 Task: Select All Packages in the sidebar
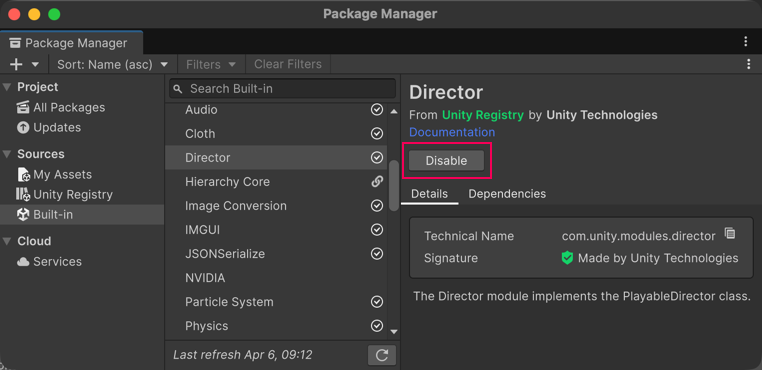(82, 107)
